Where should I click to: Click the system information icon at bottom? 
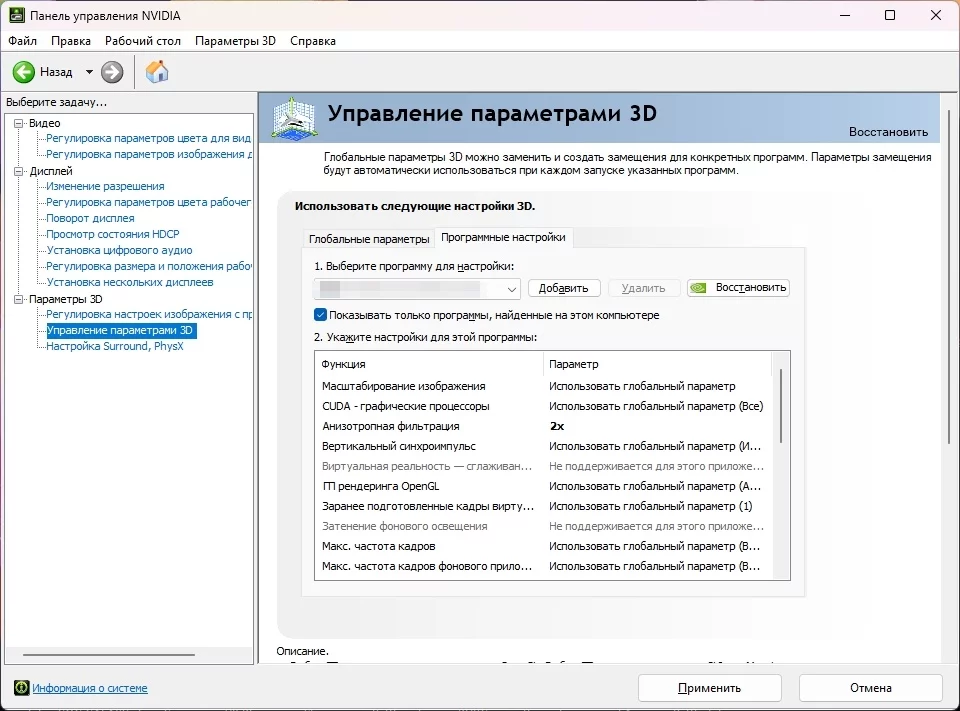[x=21, y=688]
